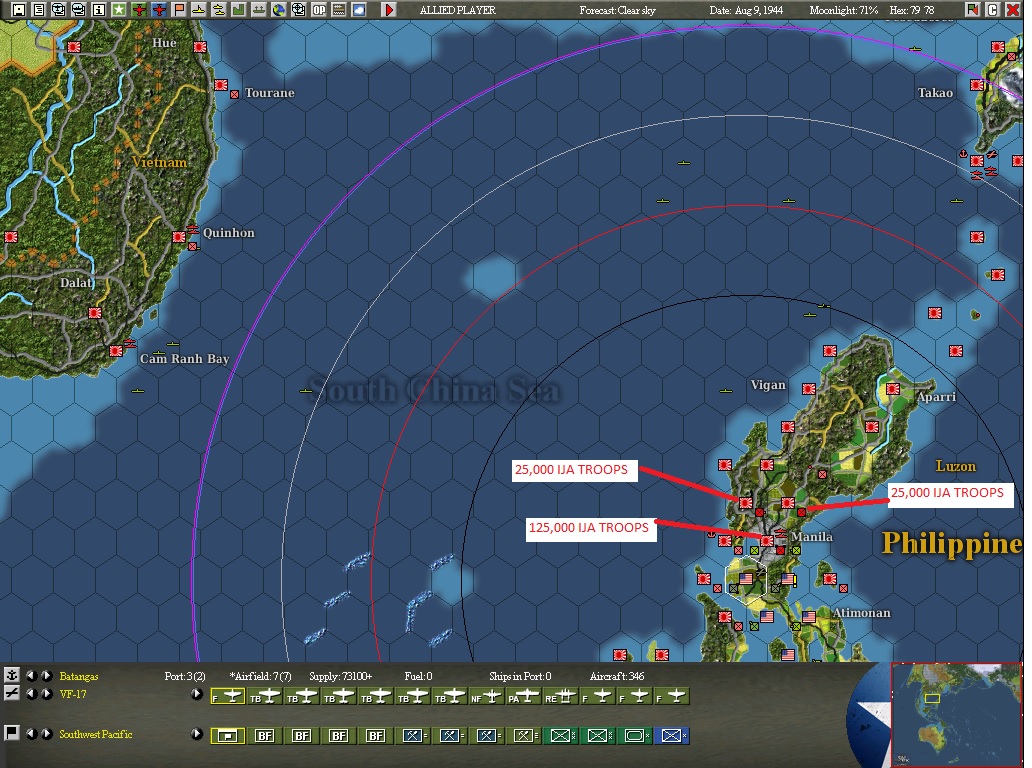
Task: Click the Quinhon city label
Action: (x=228, y=233)
